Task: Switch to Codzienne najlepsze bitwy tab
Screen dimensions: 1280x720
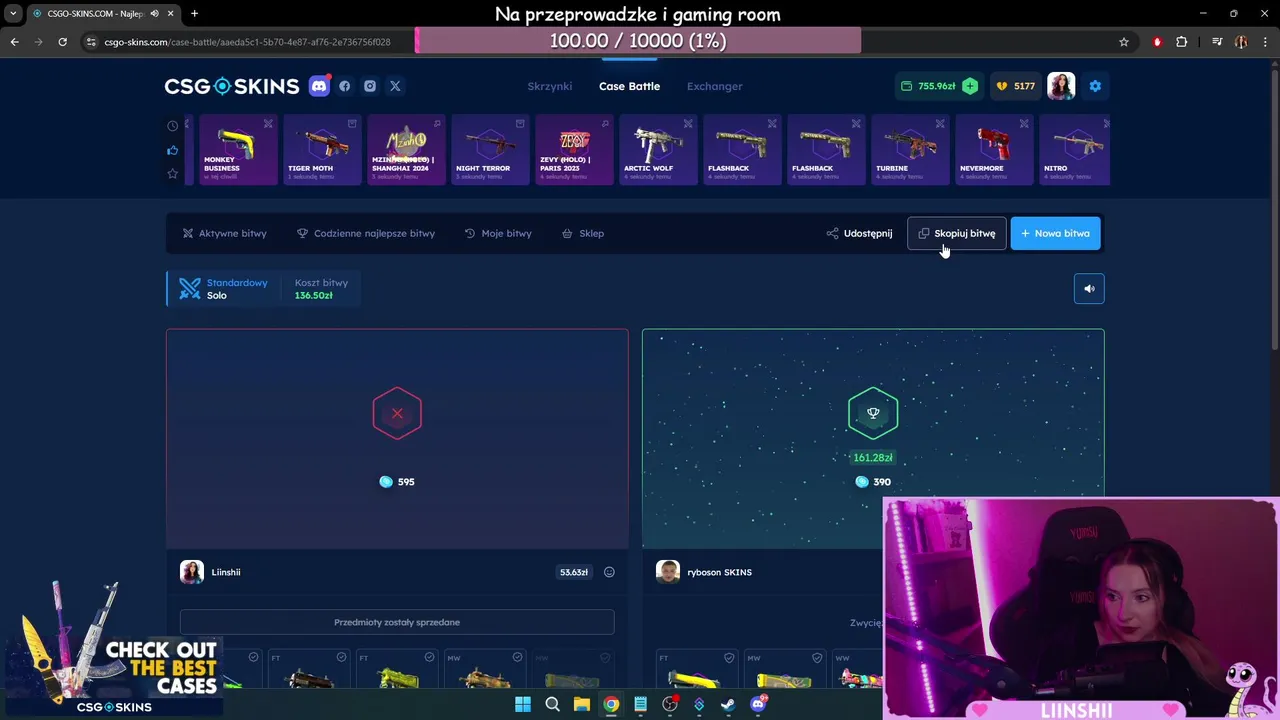Action: point(365,233)
